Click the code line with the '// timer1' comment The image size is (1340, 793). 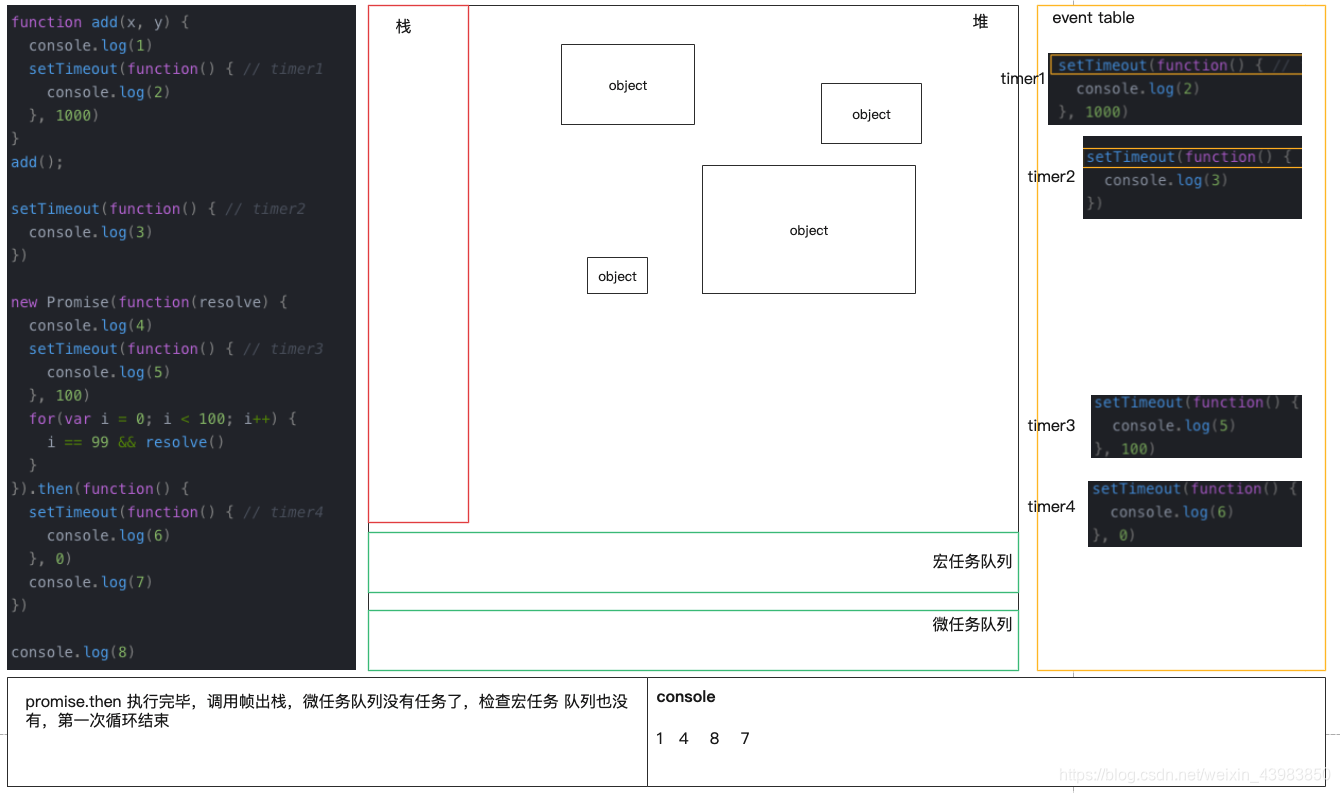(x=176, y=69)
